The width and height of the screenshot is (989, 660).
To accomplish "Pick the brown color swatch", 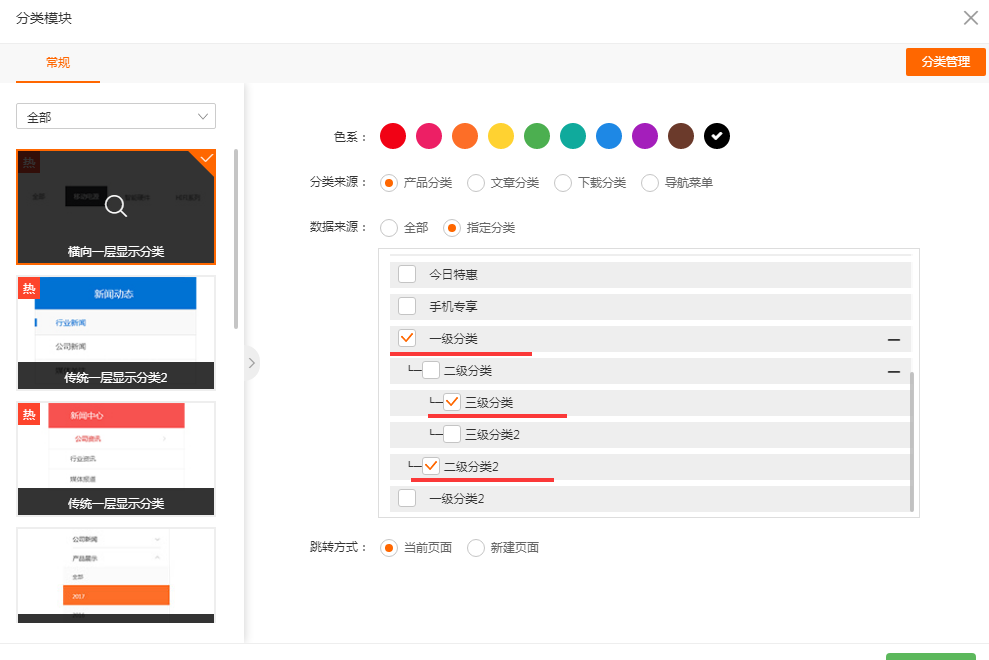I will (681, 136).
